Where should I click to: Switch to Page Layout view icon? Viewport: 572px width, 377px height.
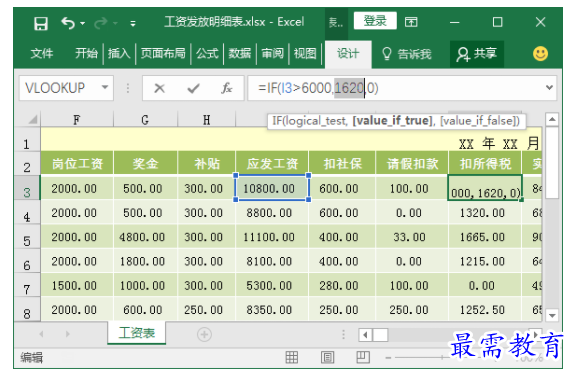327,357
